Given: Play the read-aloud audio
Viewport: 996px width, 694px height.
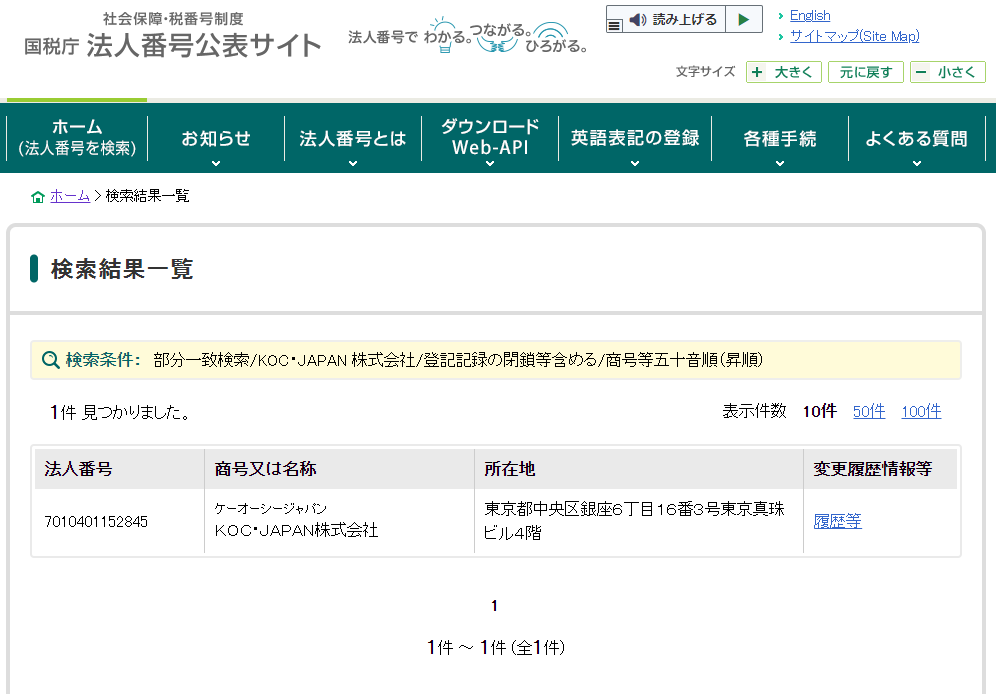Looking at the screenshot, I should (x=744, y=20).
